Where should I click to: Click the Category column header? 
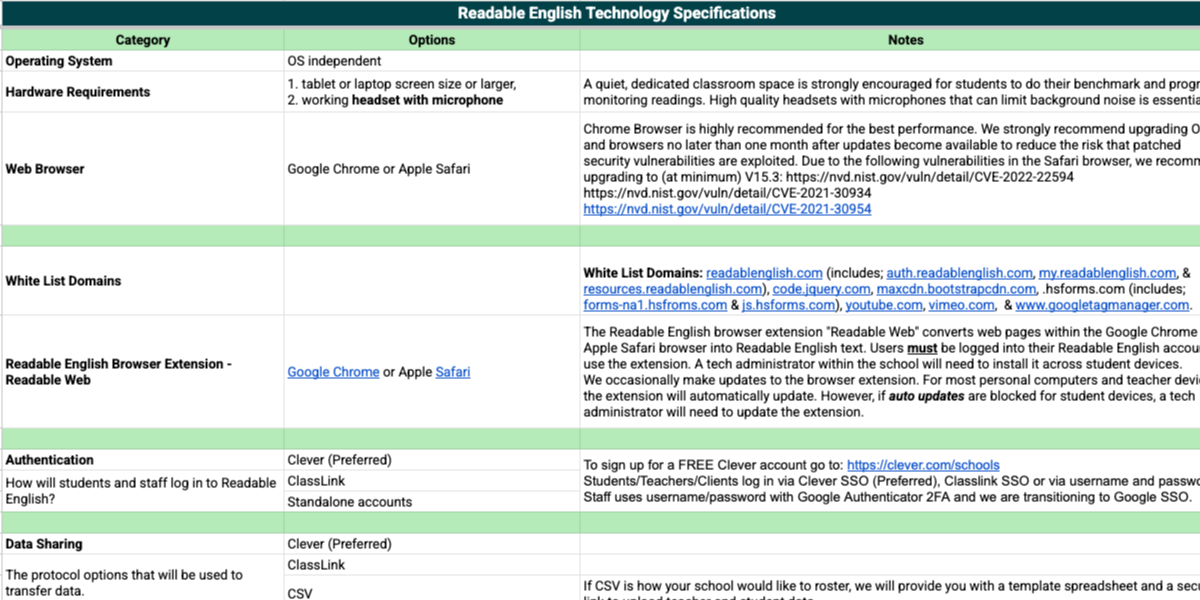tap(142, 40)
